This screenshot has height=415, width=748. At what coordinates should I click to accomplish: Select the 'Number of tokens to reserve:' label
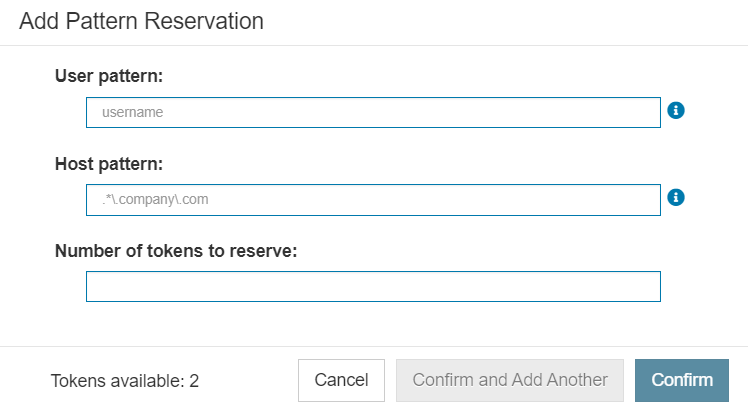tap(176, 251)
